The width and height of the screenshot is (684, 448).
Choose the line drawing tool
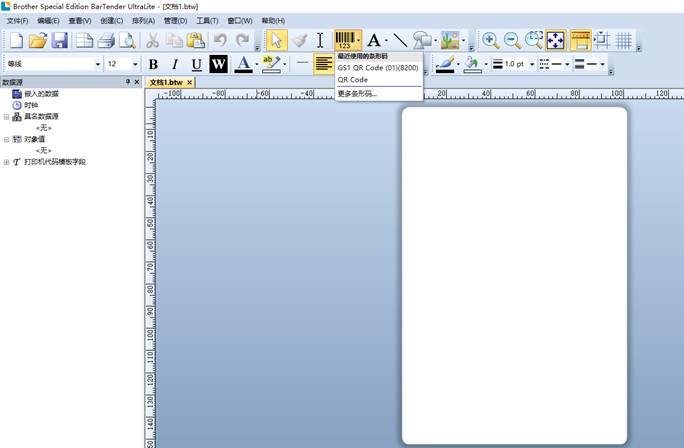tap(400, 41)
